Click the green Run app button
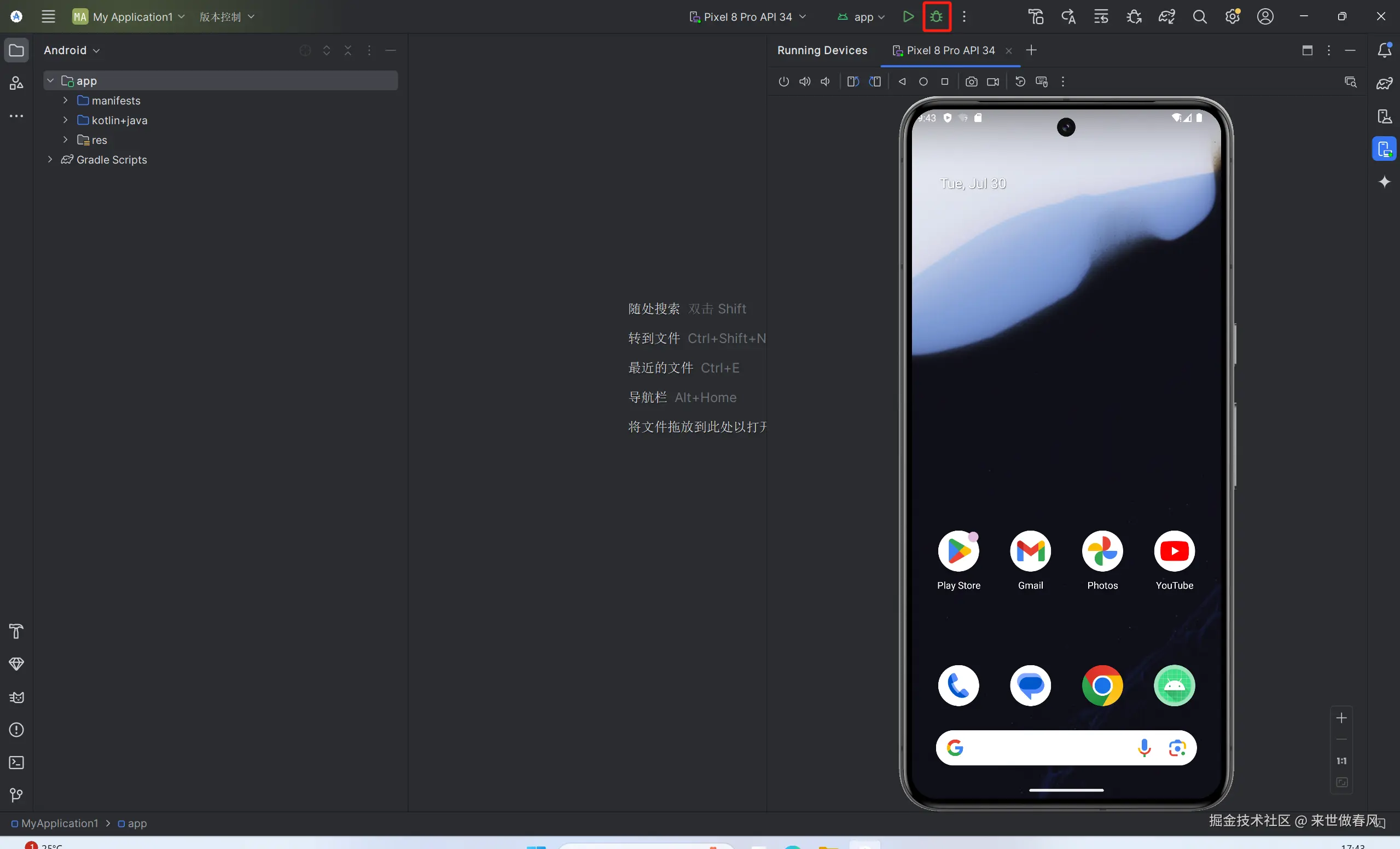The height and width of the screenshot is (849, 1400). 908,16
